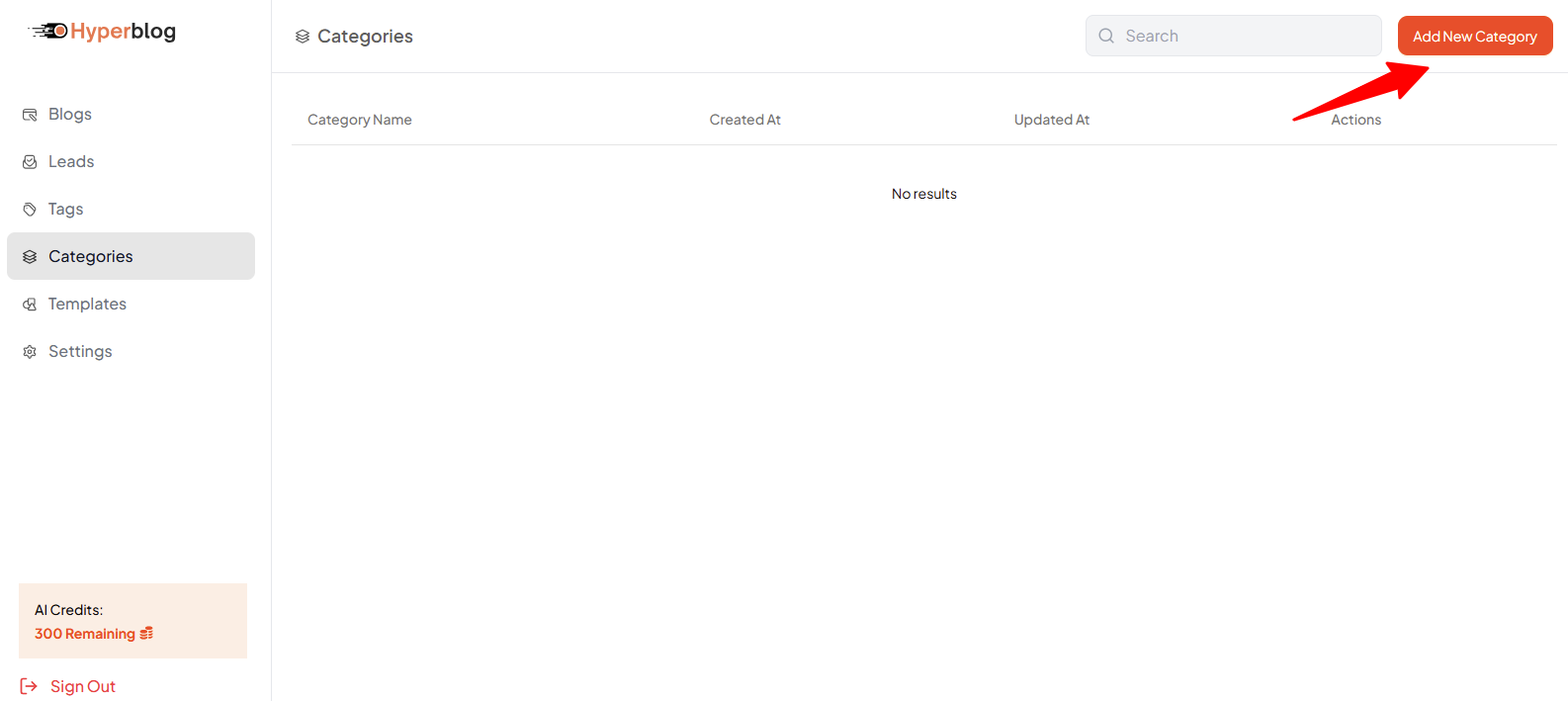Click the Add New Category button
The width and height of the screenshot is (1568, 701).
click(1475, 36)
